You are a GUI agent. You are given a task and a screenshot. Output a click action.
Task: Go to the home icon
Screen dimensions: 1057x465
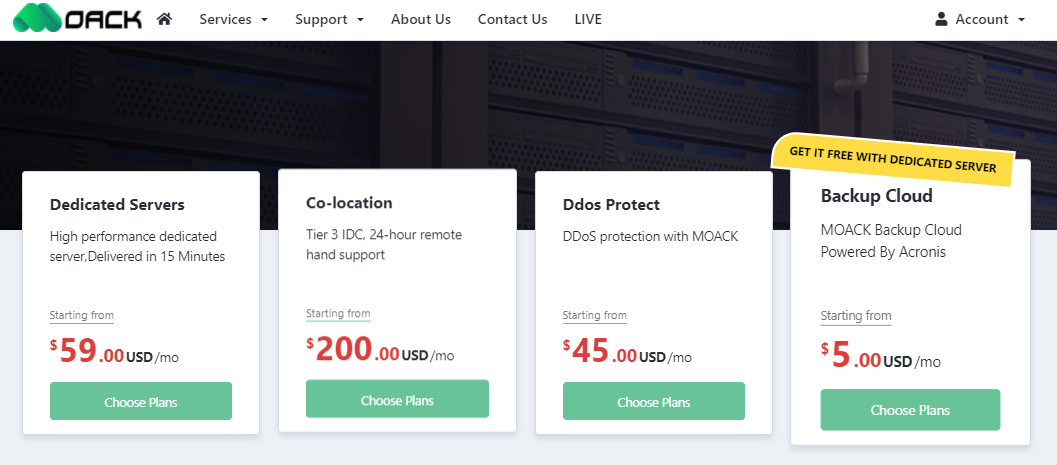[164, 19]
